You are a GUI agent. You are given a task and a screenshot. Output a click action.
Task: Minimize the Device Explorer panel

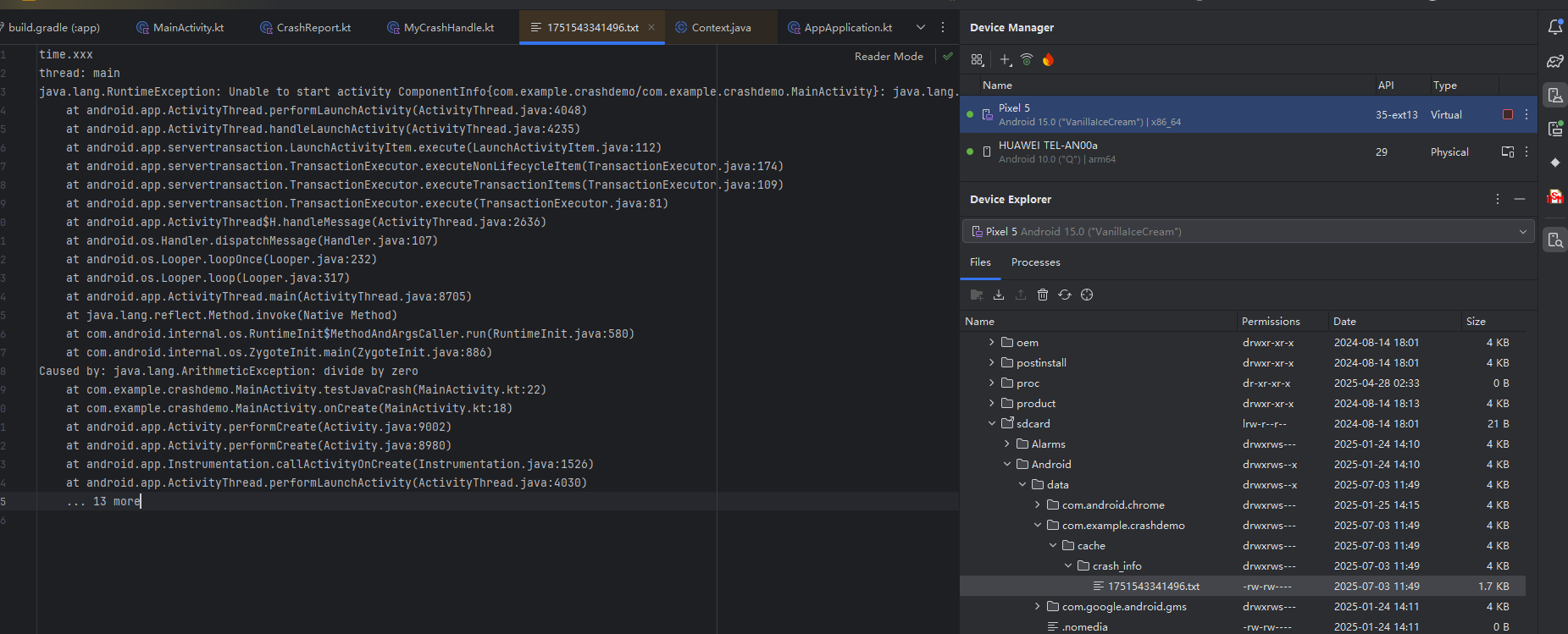click(x=1520, y=199)
